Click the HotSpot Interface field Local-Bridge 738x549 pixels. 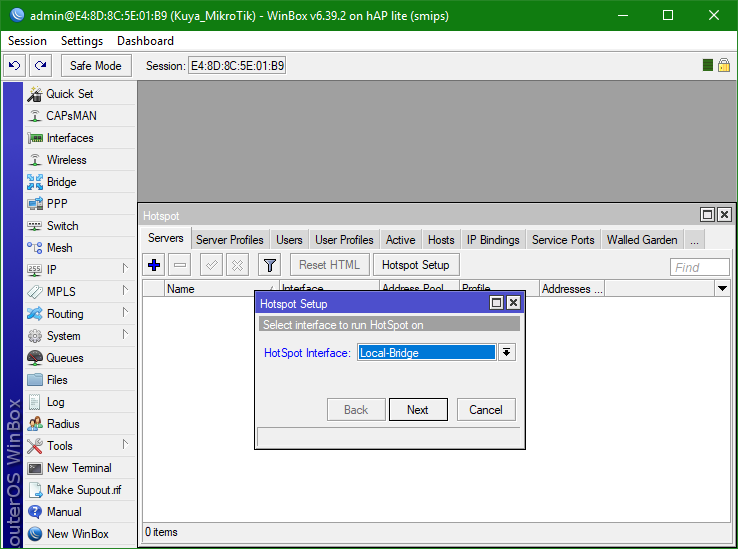point(426,353)
